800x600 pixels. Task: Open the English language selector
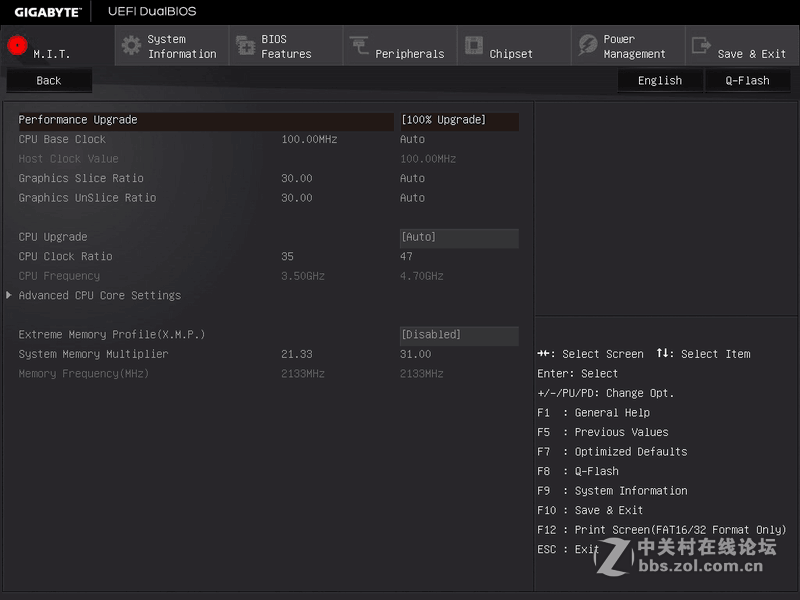(x=660, y=80)
